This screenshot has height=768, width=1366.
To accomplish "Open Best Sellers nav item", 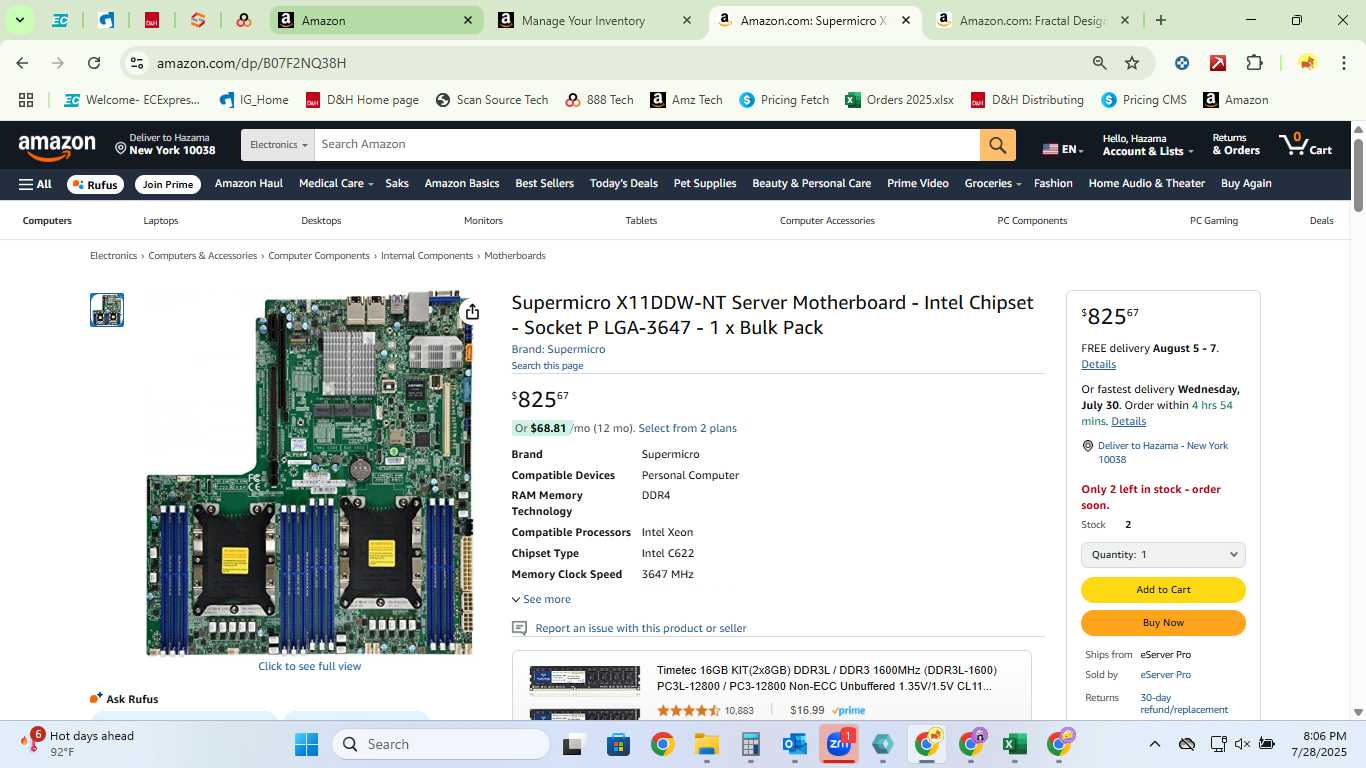I will [x=544, y=184].
